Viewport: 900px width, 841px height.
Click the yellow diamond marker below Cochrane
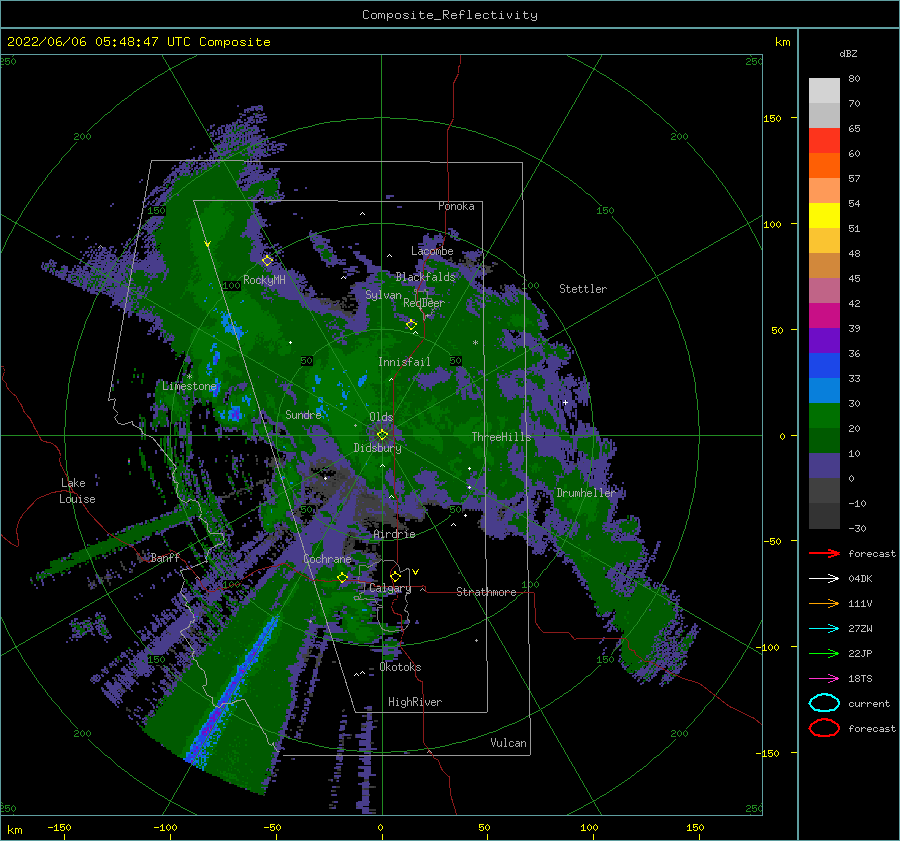coord(343,577)
